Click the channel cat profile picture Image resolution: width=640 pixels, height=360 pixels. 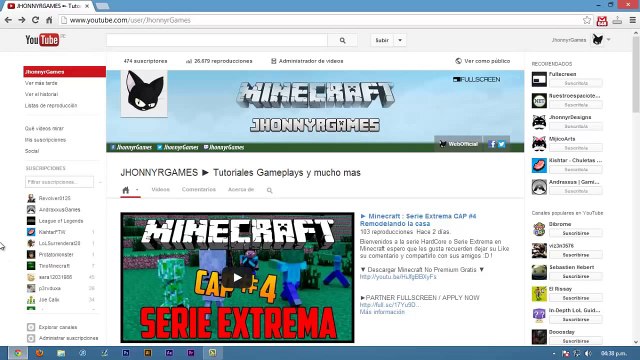(144, 93)
